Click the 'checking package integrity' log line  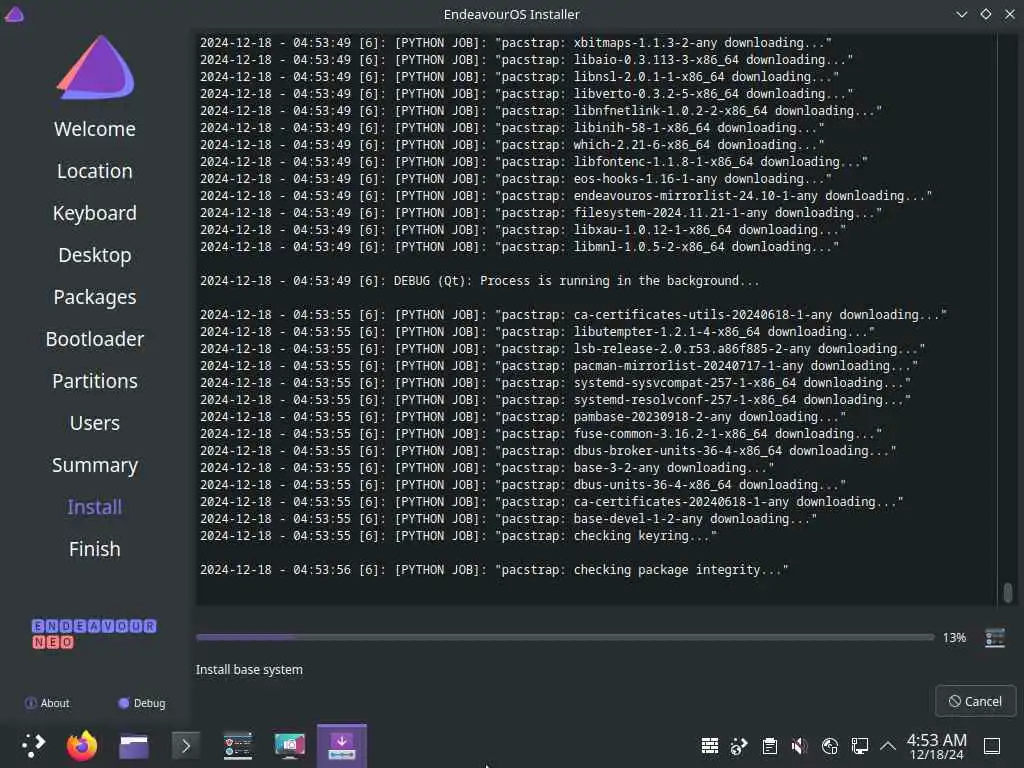(494, 569)
